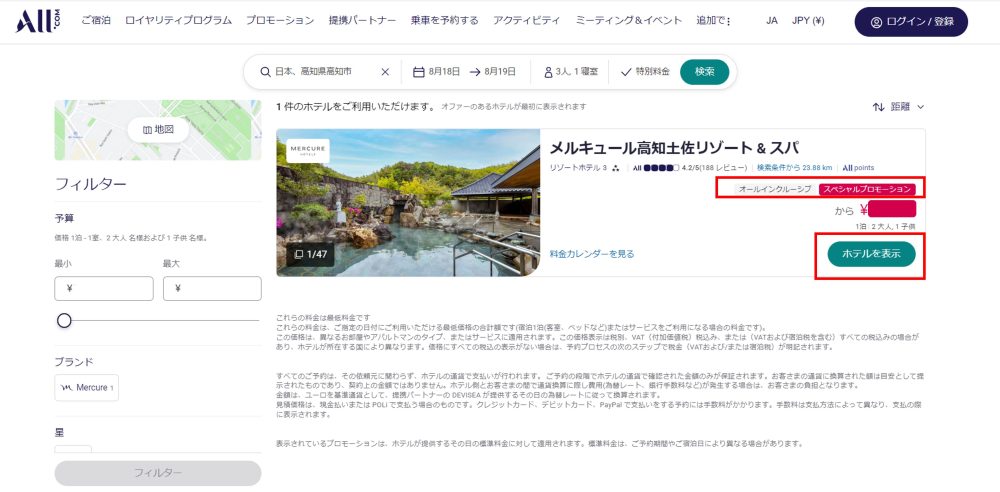Clear the destination with the X icon

pyautogui.click(x=385, y=72)
